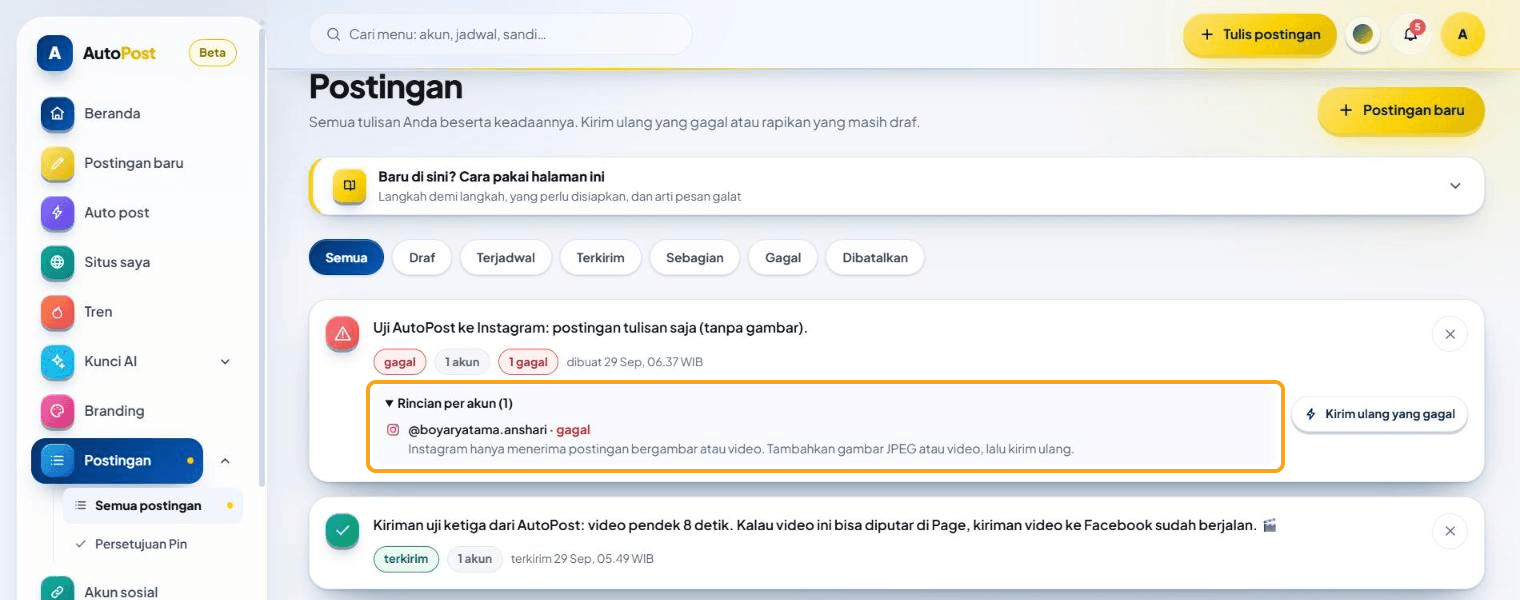Open the Tren flame icon

tap(57, 312)
